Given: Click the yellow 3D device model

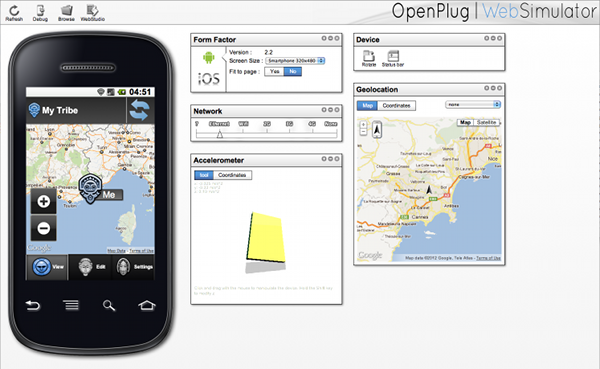Looking at the screenshot, I should pyautogui.click(x=266, y=237).
